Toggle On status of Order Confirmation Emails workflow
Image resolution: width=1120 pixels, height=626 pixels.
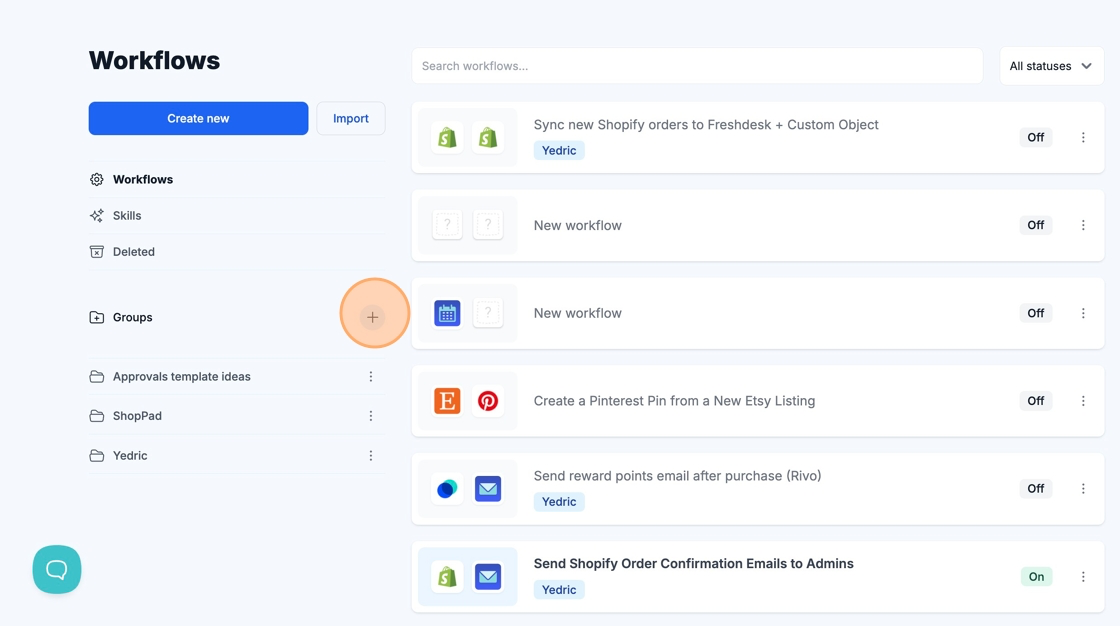pyautogui.click(x=1036, y=577)
